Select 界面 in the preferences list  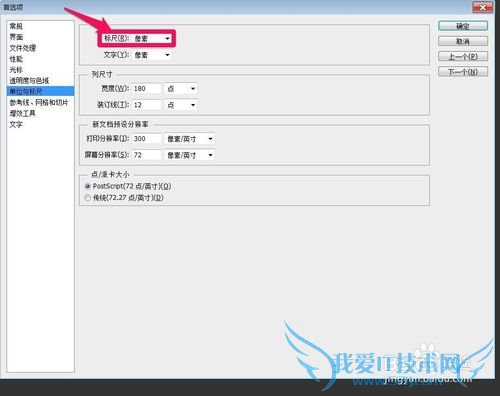[x=40, y=37]
